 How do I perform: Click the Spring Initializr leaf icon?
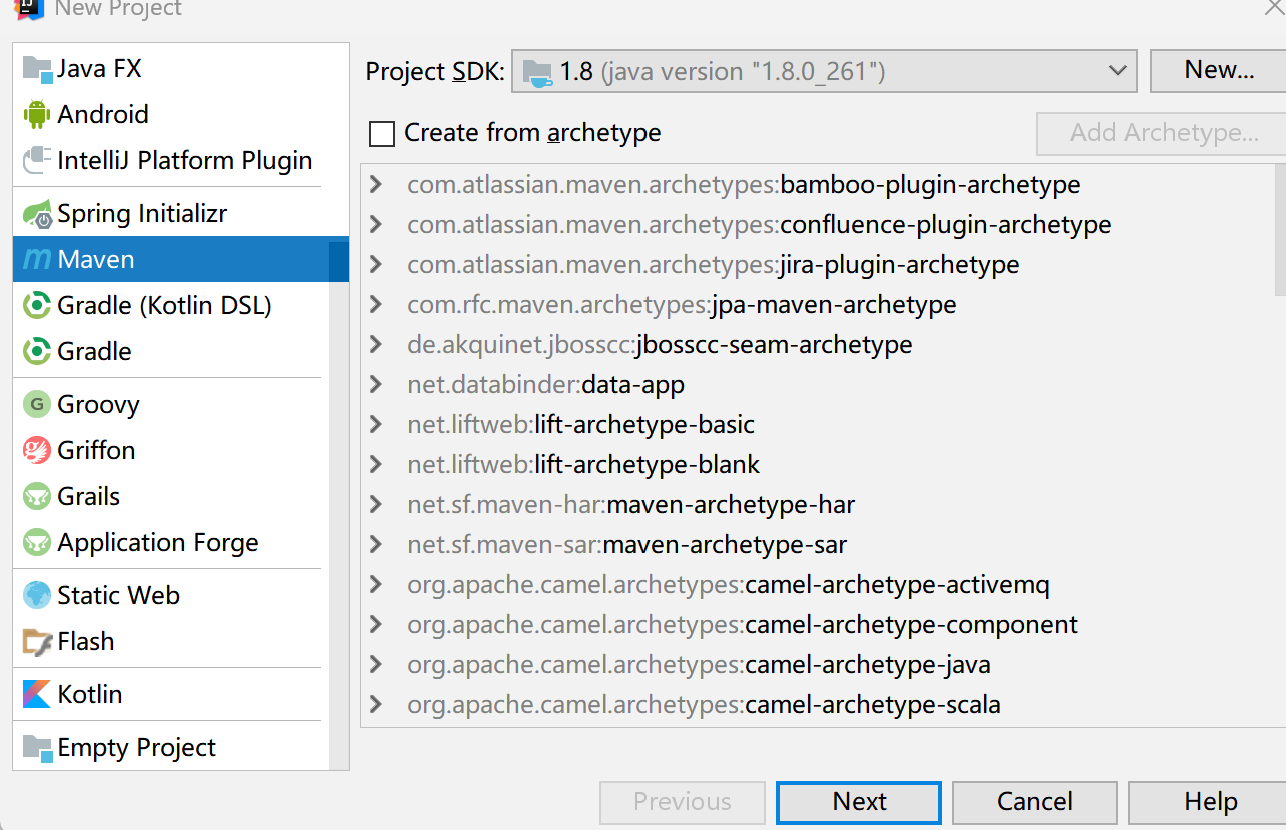[38, 214]
